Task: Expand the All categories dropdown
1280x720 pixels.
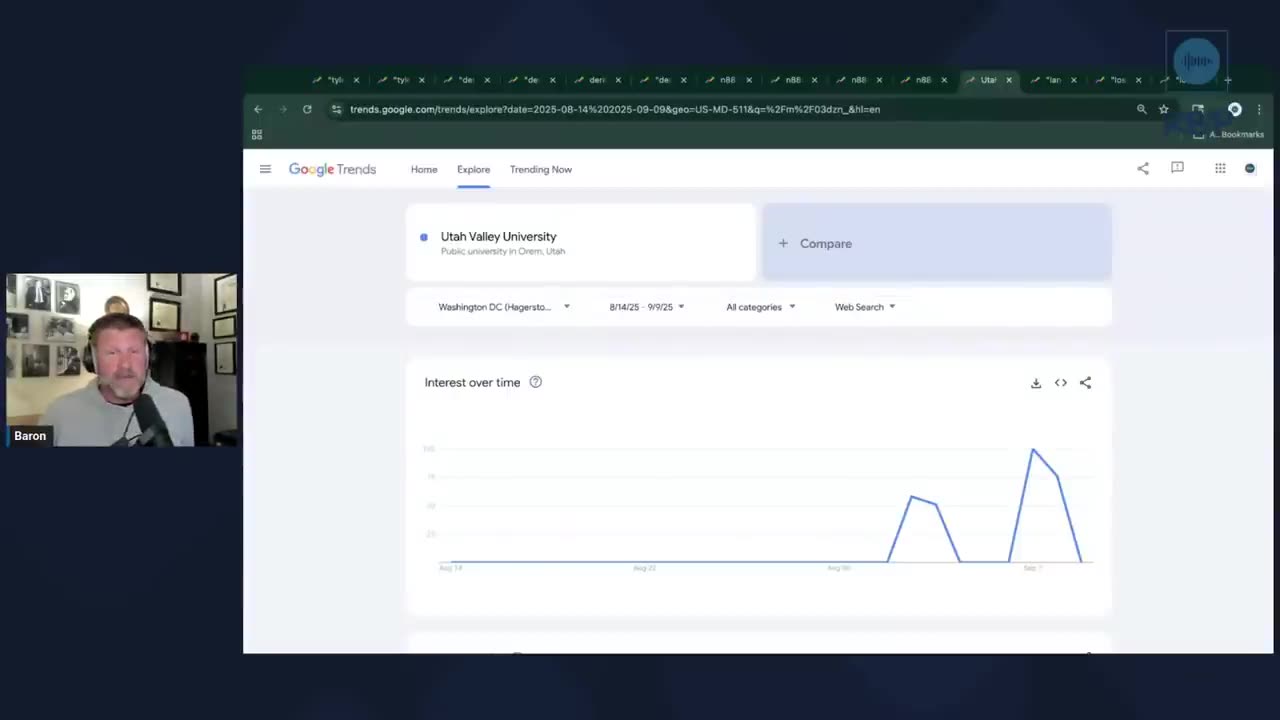Action: pyautogui.click(x=760, y=307)
